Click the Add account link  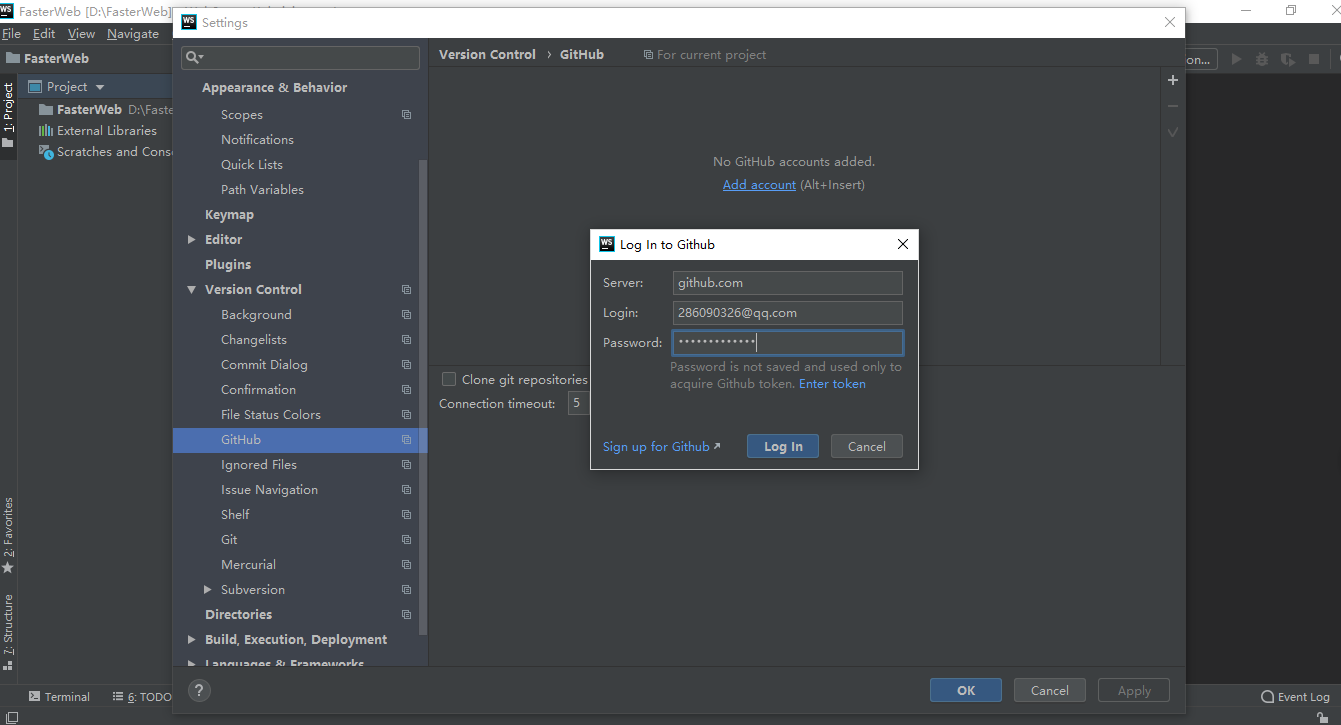pyautogui.click(x=759, y=185)
